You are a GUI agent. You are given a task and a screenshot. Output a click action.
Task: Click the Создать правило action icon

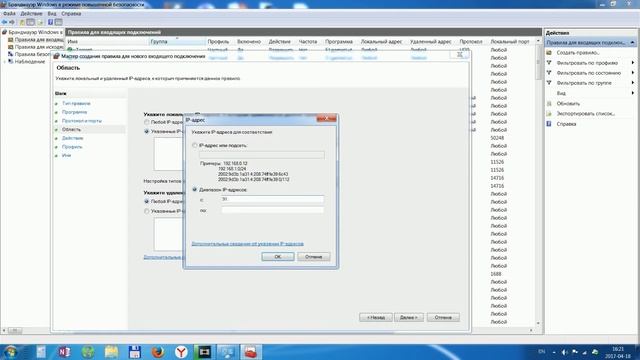click(x=549, y=53)
